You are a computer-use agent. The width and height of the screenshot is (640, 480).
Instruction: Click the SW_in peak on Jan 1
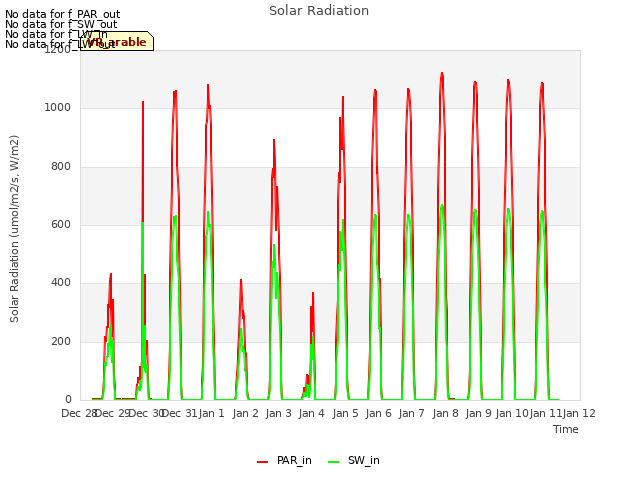[x=208, y=212]
